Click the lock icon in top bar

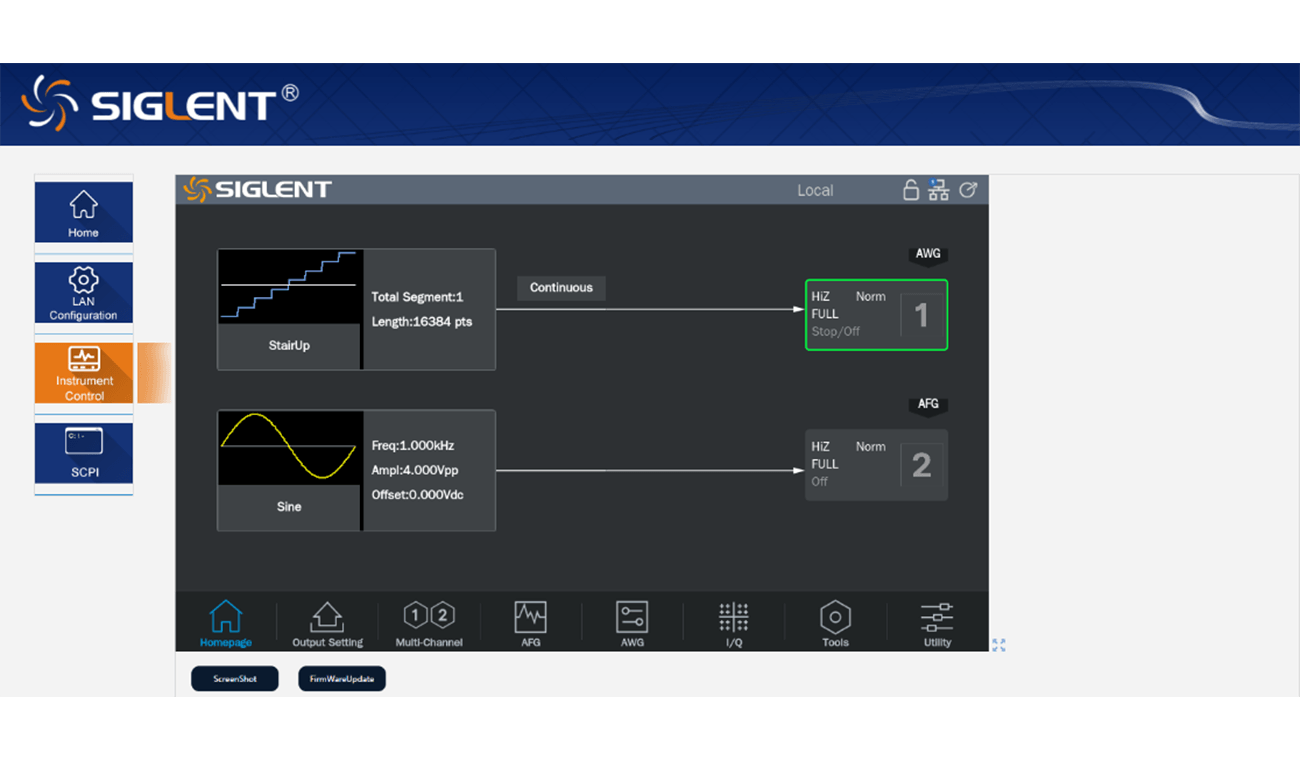coord(910,190)
